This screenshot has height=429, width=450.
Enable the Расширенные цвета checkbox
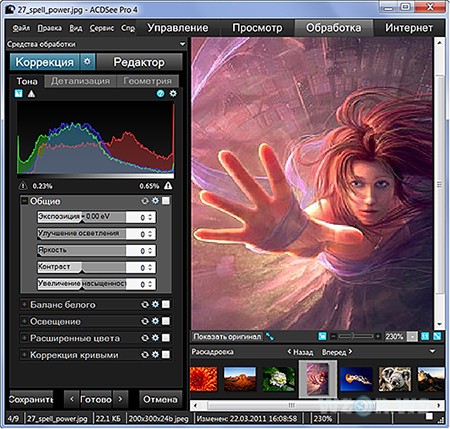coord(166,338)
